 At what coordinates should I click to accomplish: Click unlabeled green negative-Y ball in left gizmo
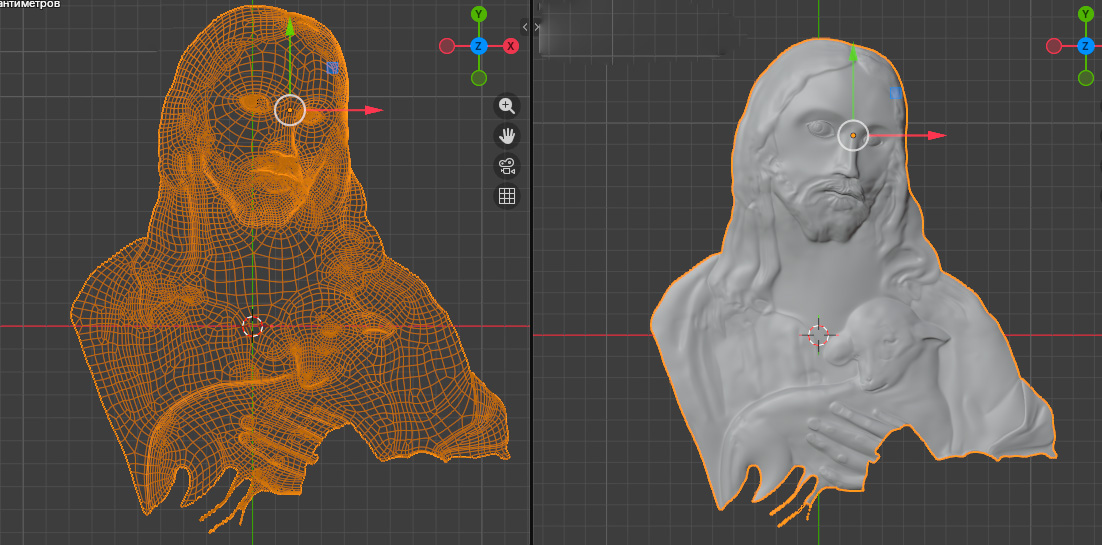click(479, 78)
